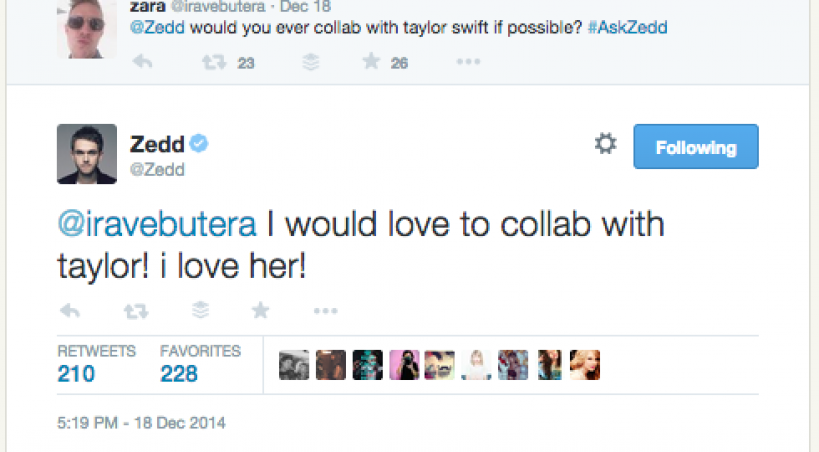Favorite zara's tweet with the star
Screen dimensions: 819x452
[371, 63]
